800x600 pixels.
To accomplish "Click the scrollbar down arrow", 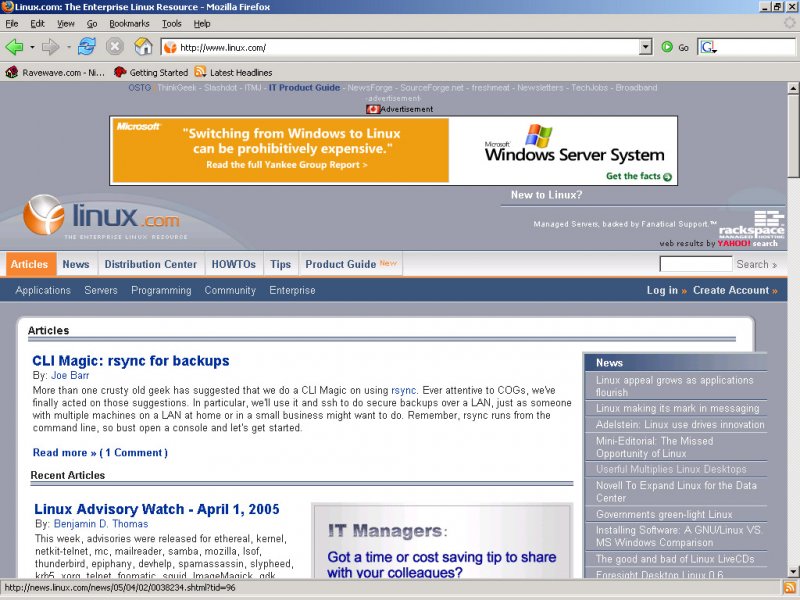I will [793, 571].
